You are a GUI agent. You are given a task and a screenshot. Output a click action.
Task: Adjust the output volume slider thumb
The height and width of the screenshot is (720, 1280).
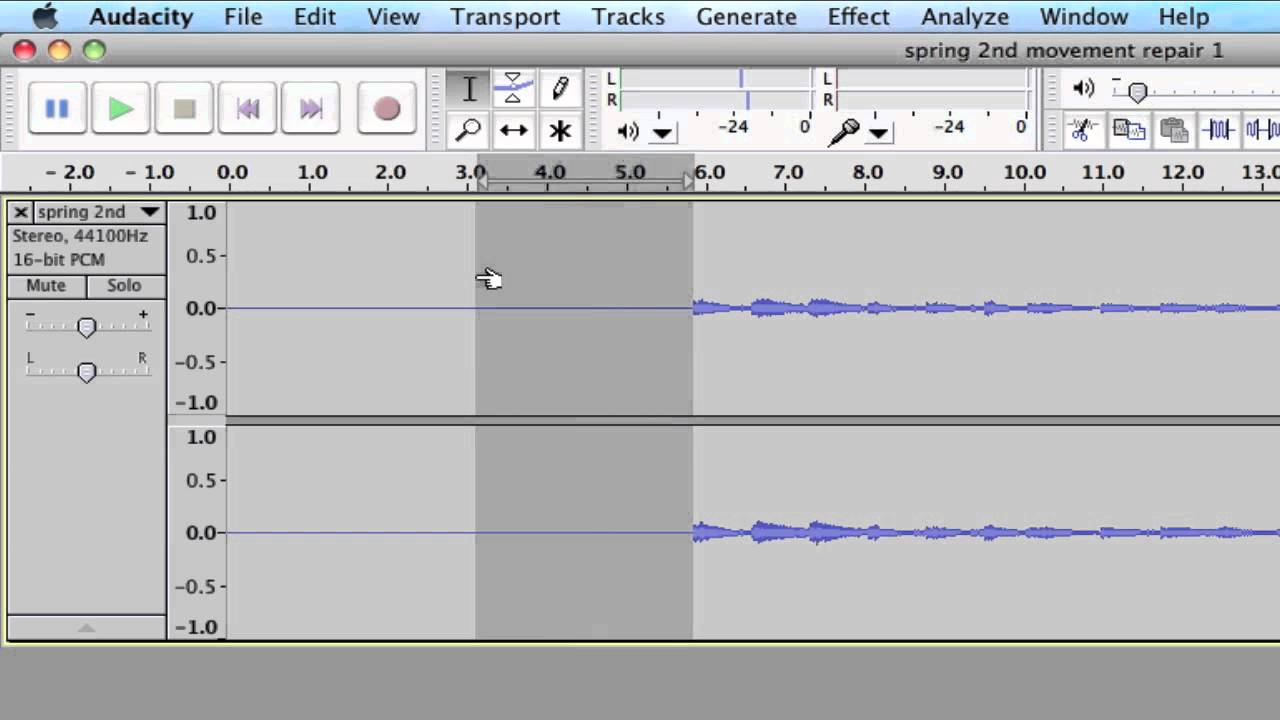(1137, 92)
